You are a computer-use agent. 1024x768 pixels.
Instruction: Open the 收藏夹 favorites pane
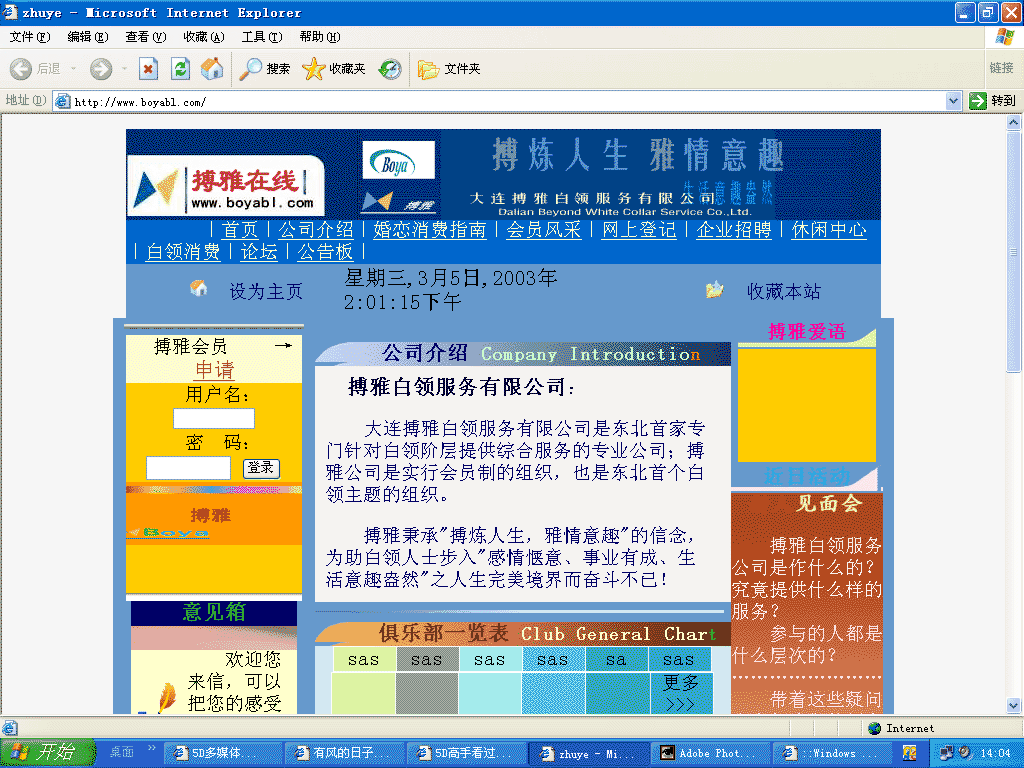334,69
